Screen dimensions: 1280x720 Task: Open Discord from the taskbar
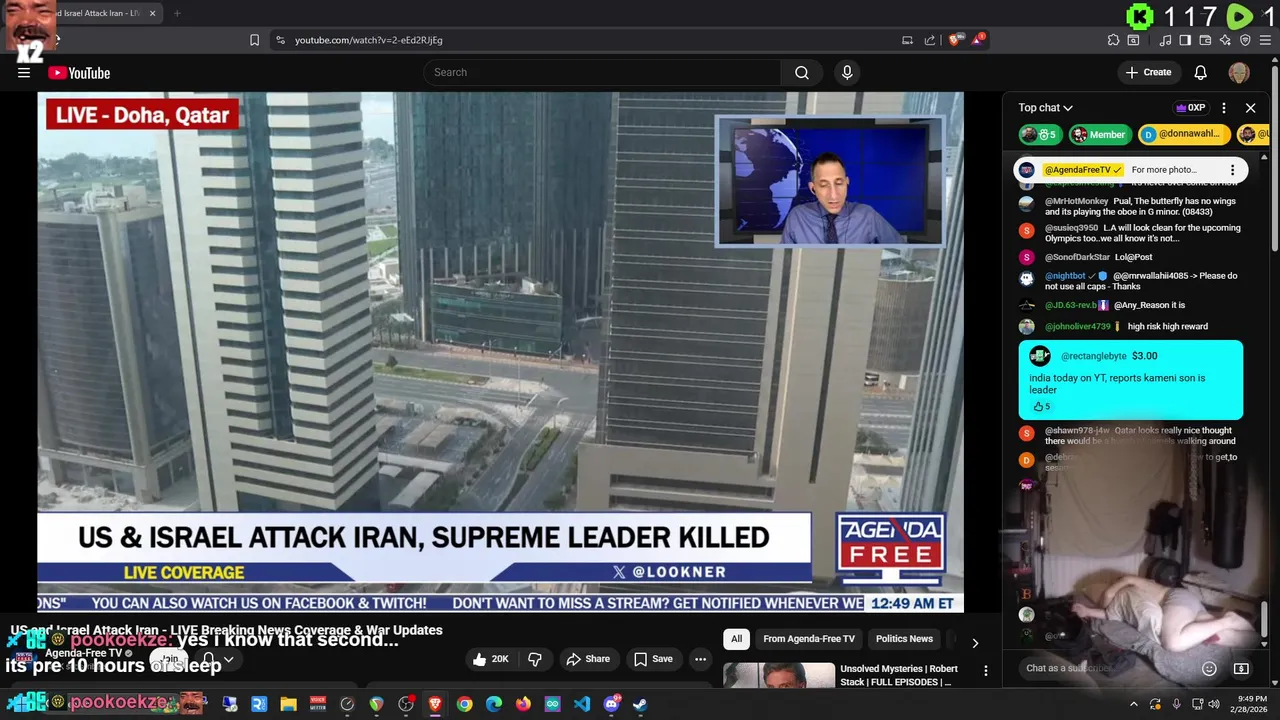click(611, 704)
